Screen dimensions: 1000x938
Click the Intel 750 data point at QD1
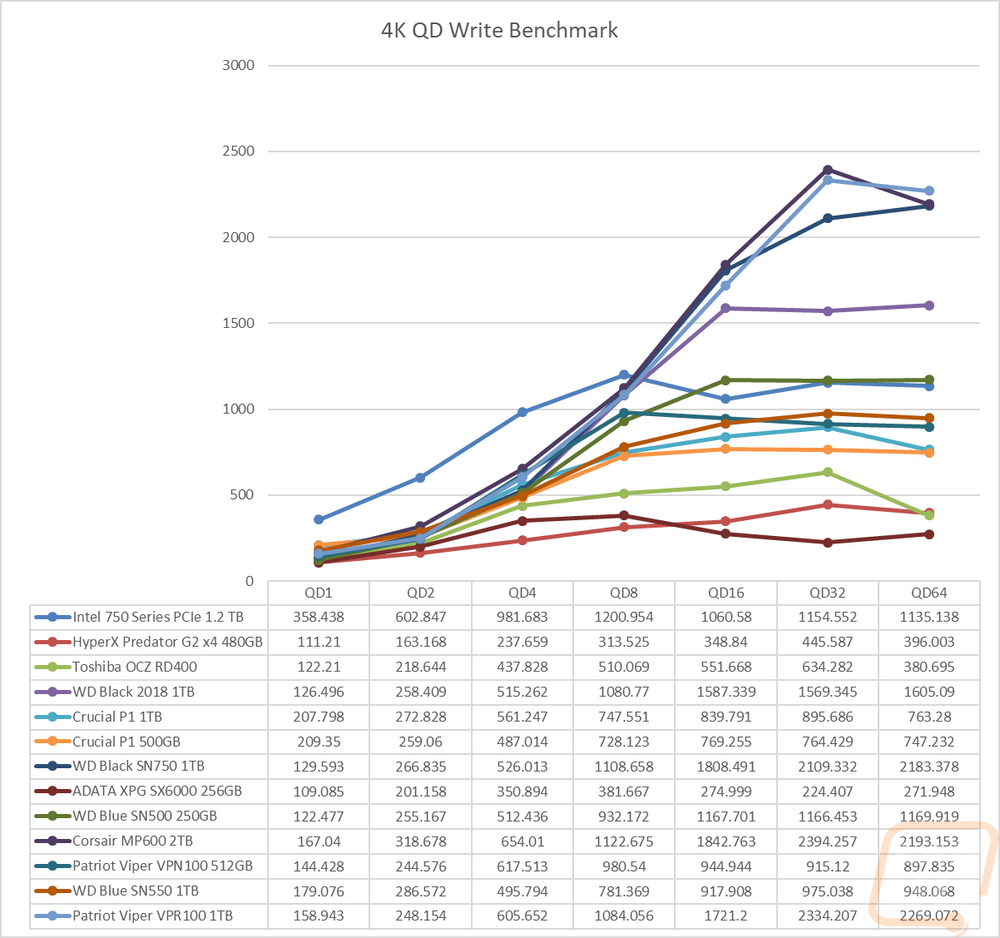tap(318, 520)
